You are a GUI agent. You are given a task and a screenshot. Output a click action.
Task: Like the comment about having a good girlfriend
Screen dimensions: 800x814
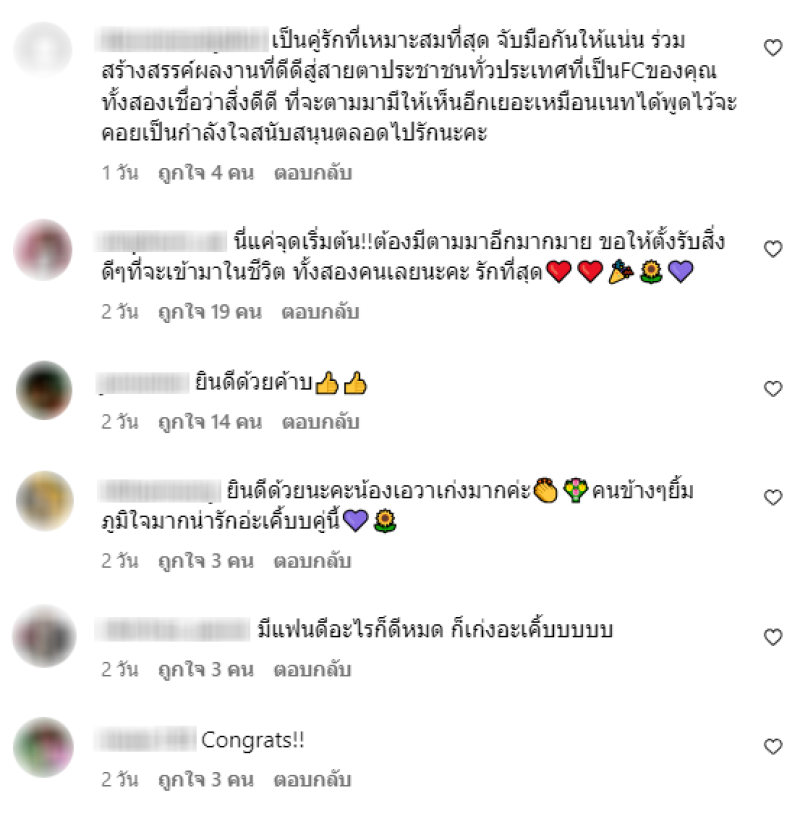[772, 636]
